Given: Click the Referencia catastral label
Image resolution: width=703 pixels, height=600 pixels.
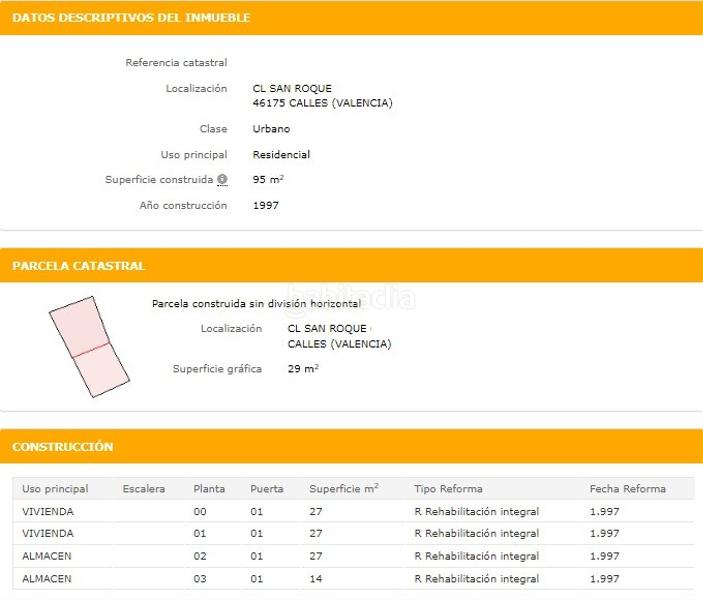Looking at the screenshot, I should coord(176,63).
